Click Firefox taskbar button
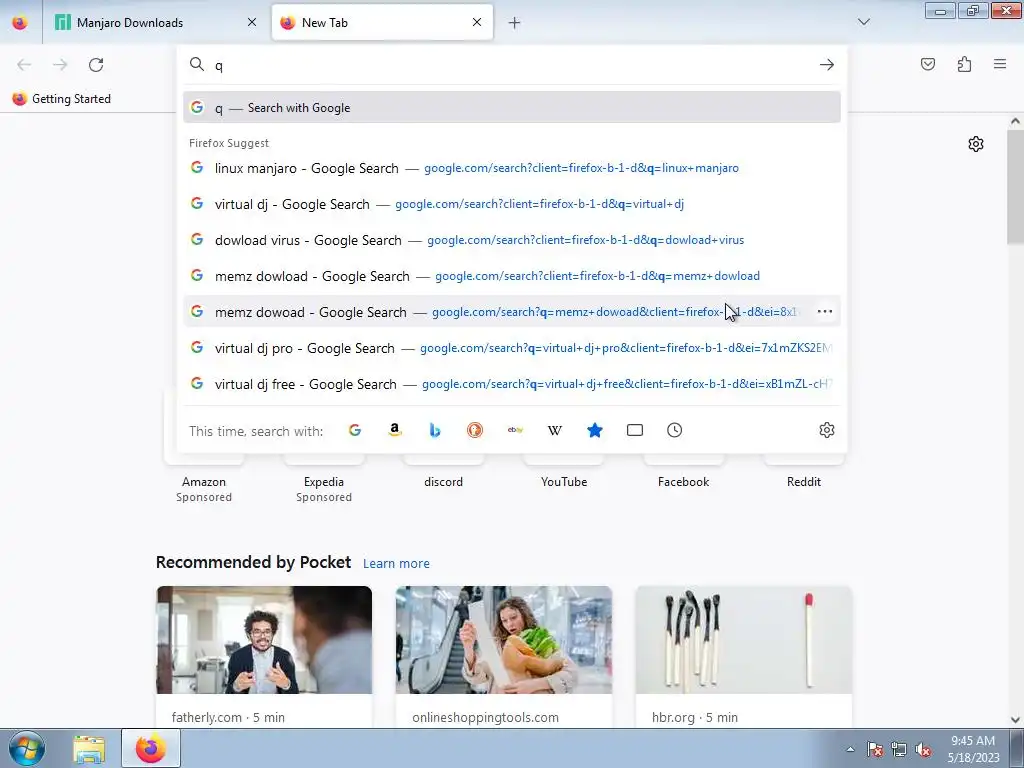The width and height of the screenshot is (1024, 768). 151,748
